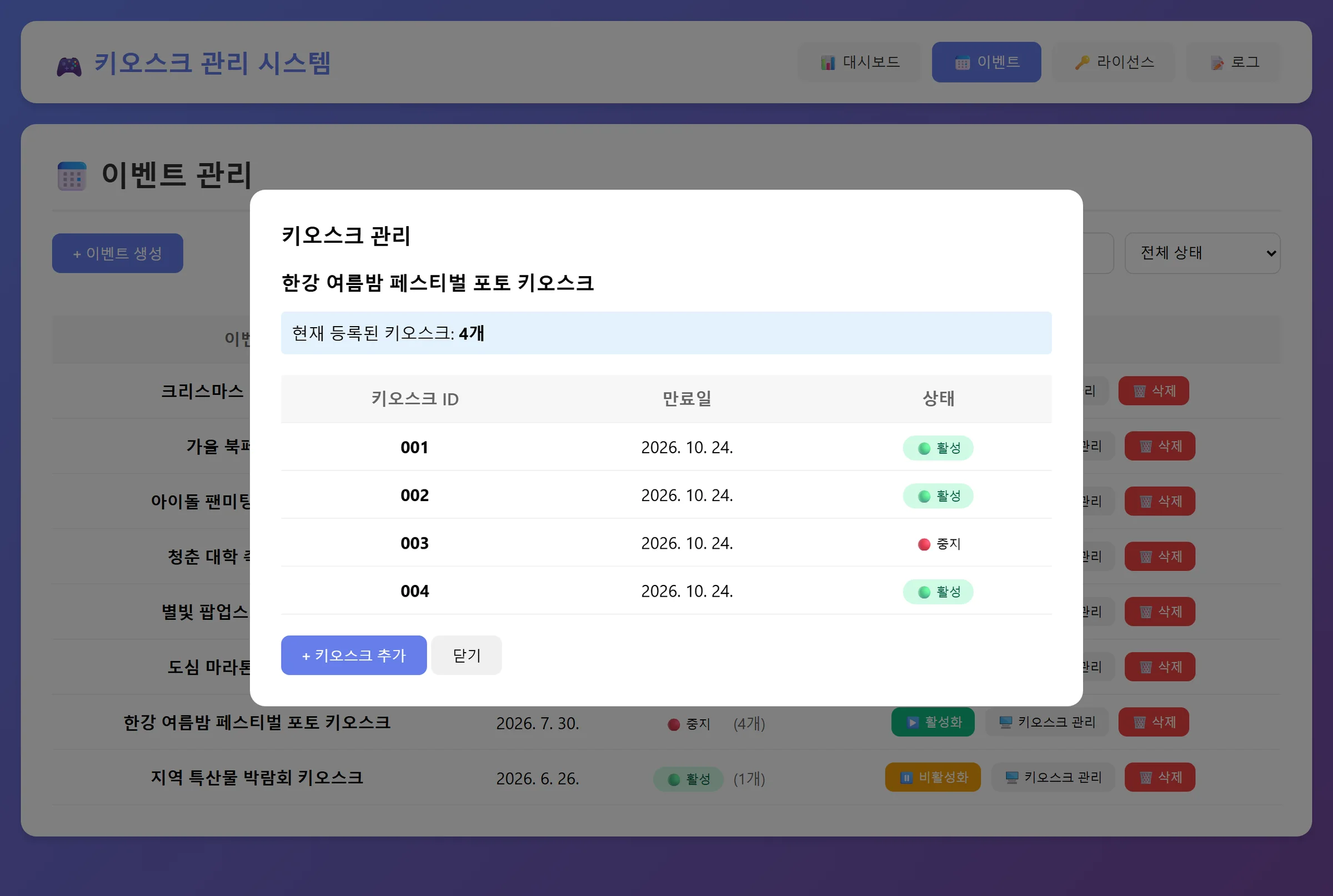Delete the 별빛 팝업스 event row
The width and height of the screenshot is (1333, 896).
pos(1159,612)
